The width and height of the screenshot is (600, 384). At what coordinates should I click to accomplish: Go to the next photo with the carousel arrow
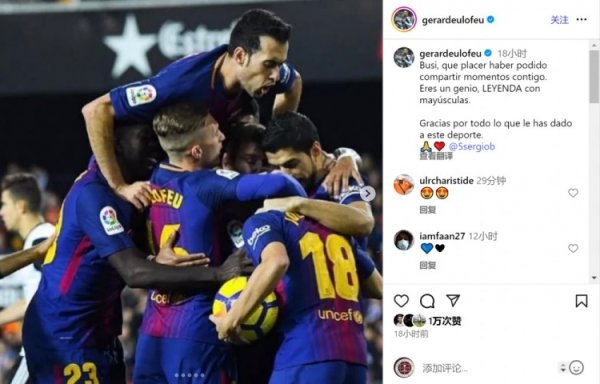[x=367, y=194]
